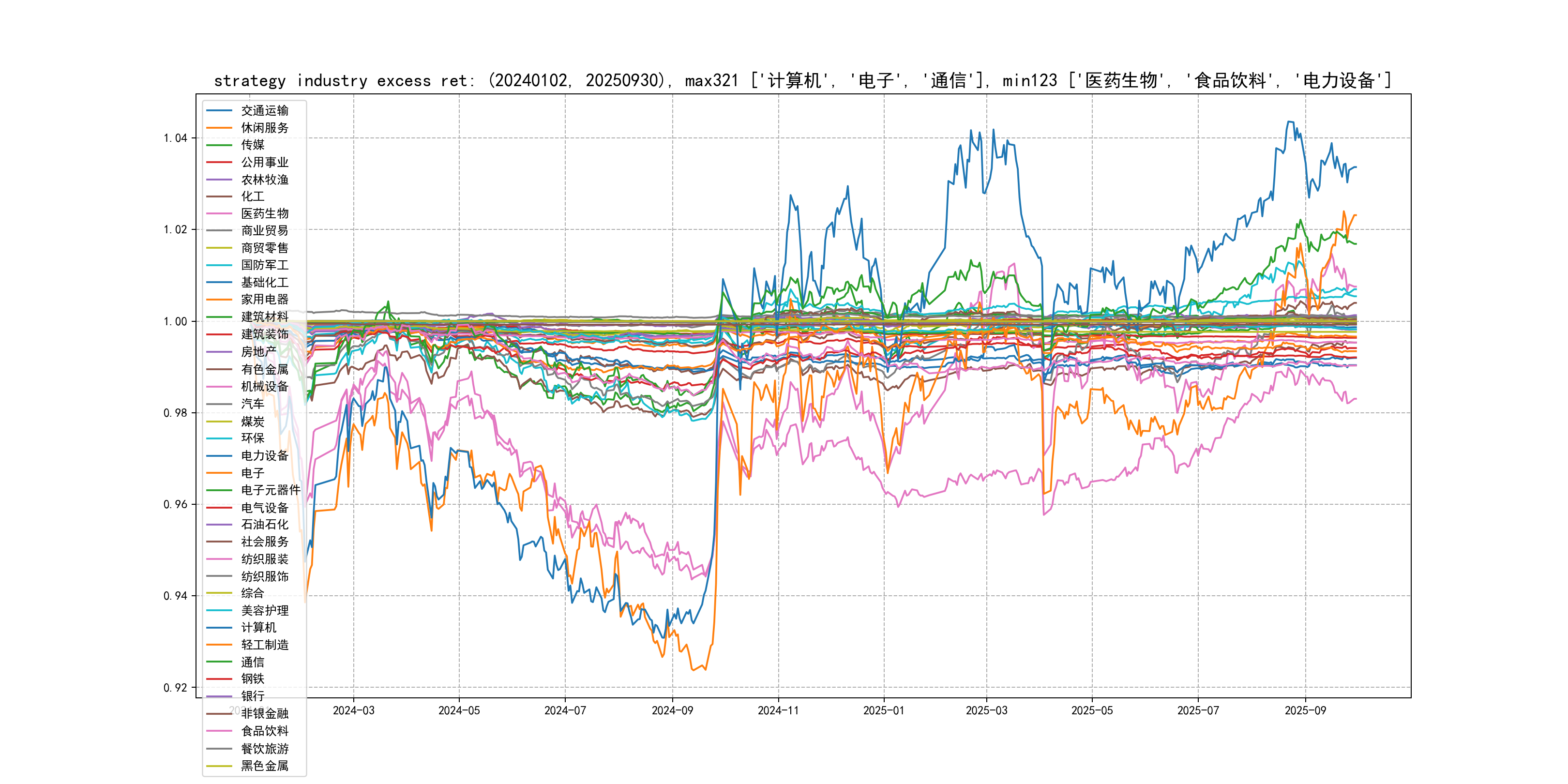The width and height of the screenshot is (1568, 784).
Task: Click the 0.92 y-axis tick label
Action: (x=175, y=688)
